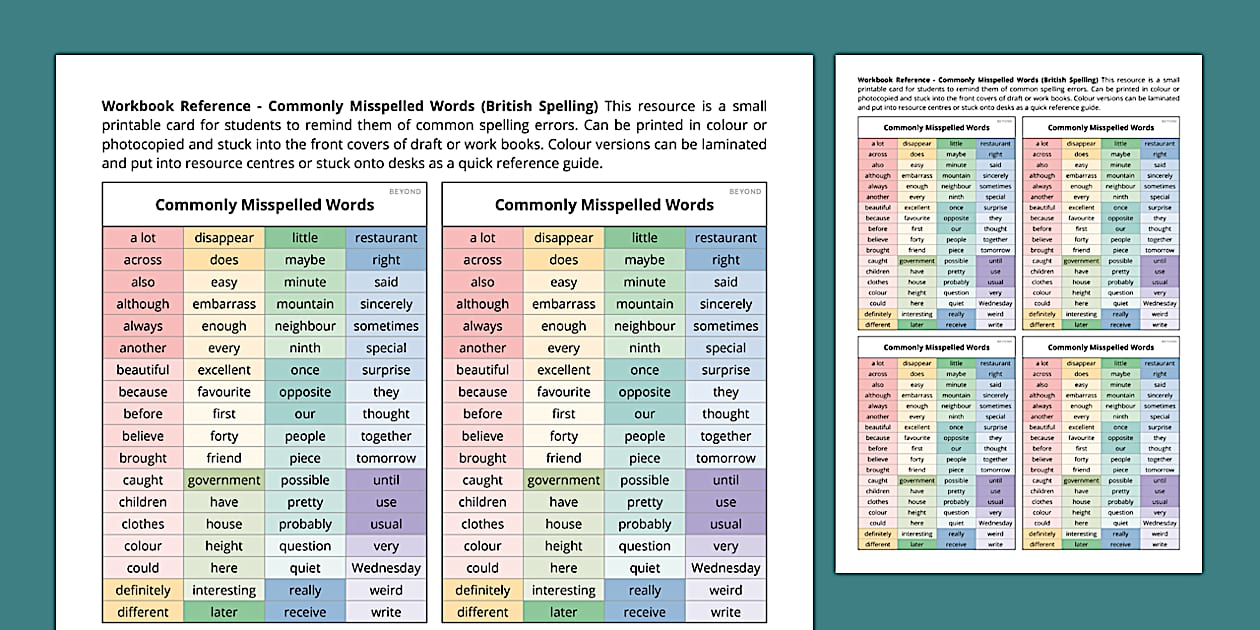This screenshot has width=1260, height=630.
Task: Click the word 'colour'
Action: click(142, 545)
